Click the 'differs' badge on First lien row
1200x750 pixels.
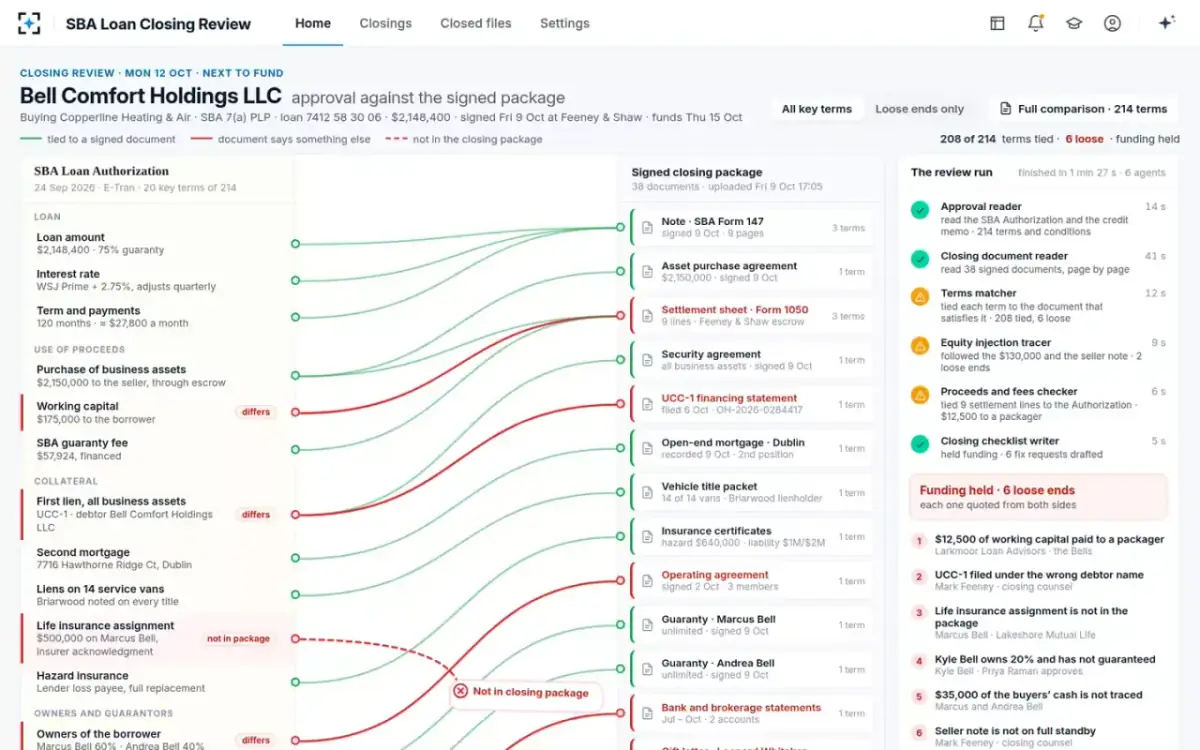[x=256, y=514]
